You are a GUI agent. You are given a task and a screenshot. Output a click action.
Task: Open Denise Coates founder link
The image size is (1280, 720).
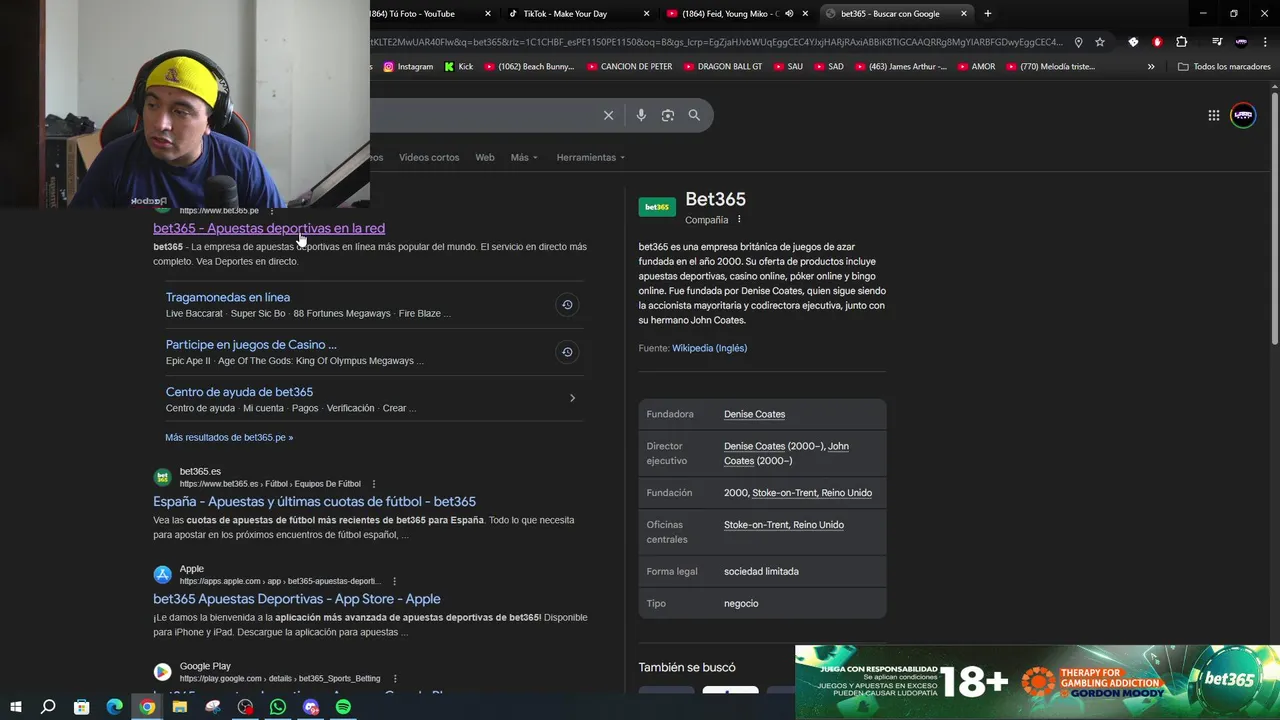click(x=754, y=414)
